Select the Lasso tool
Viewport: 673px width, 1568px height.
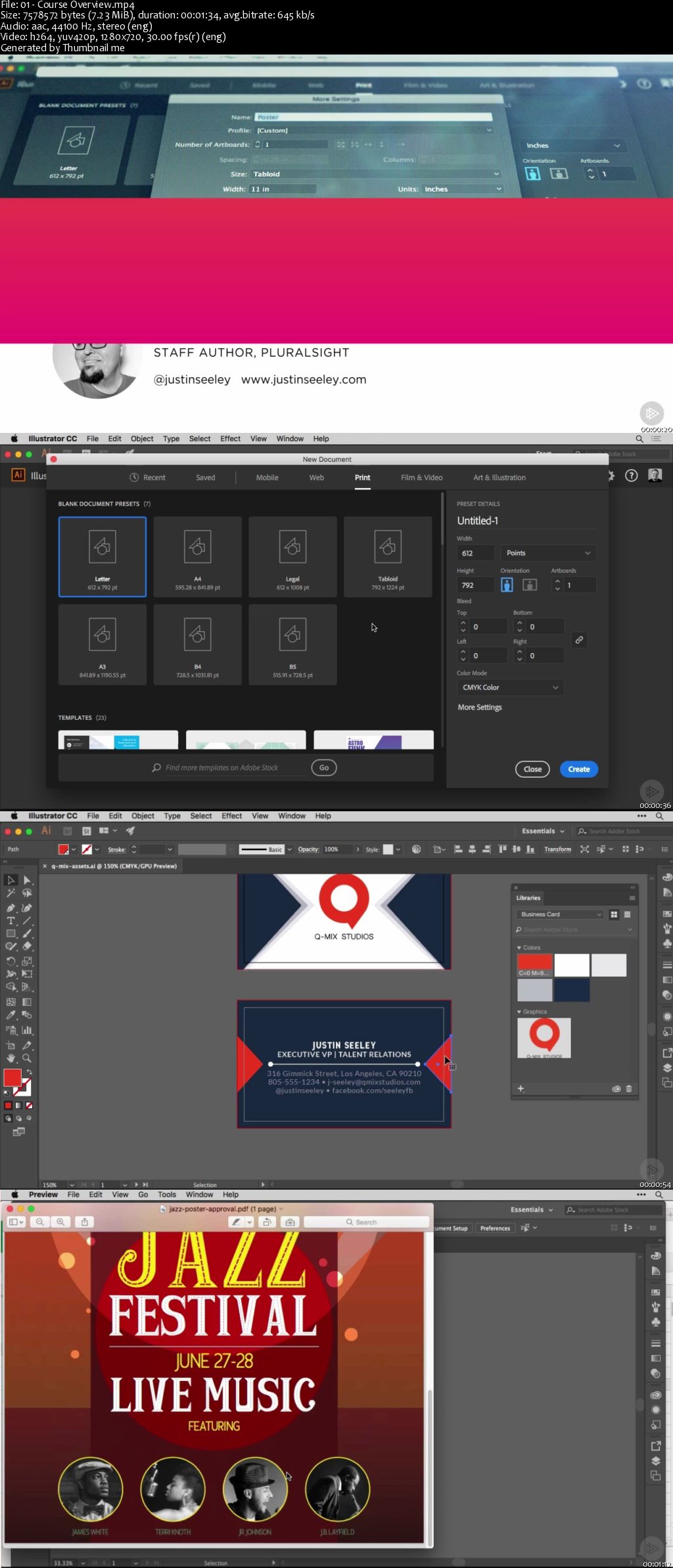[27, 893]
